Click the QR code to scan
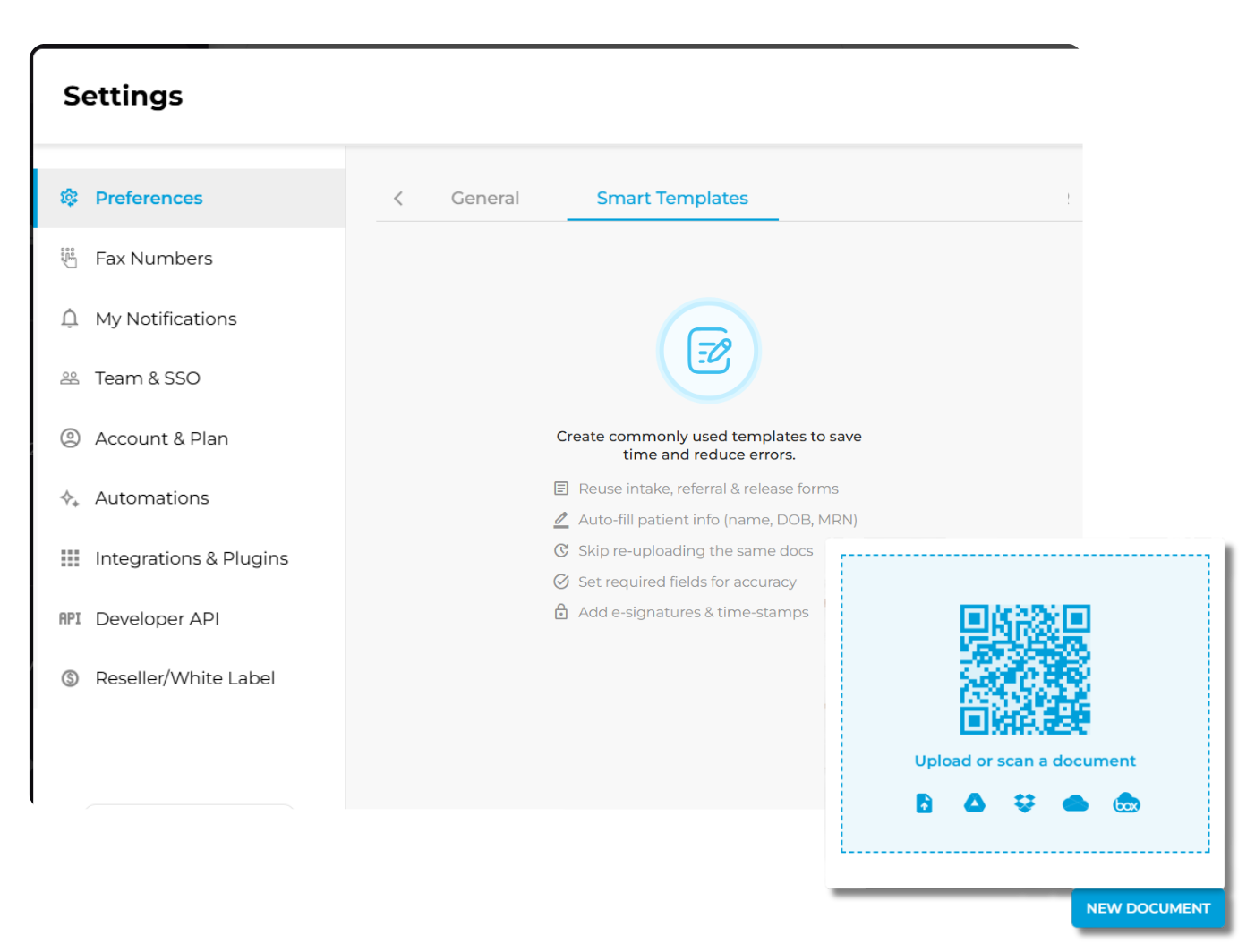This screenshot has height=952, width=1255. click(x=1025, y=669)
